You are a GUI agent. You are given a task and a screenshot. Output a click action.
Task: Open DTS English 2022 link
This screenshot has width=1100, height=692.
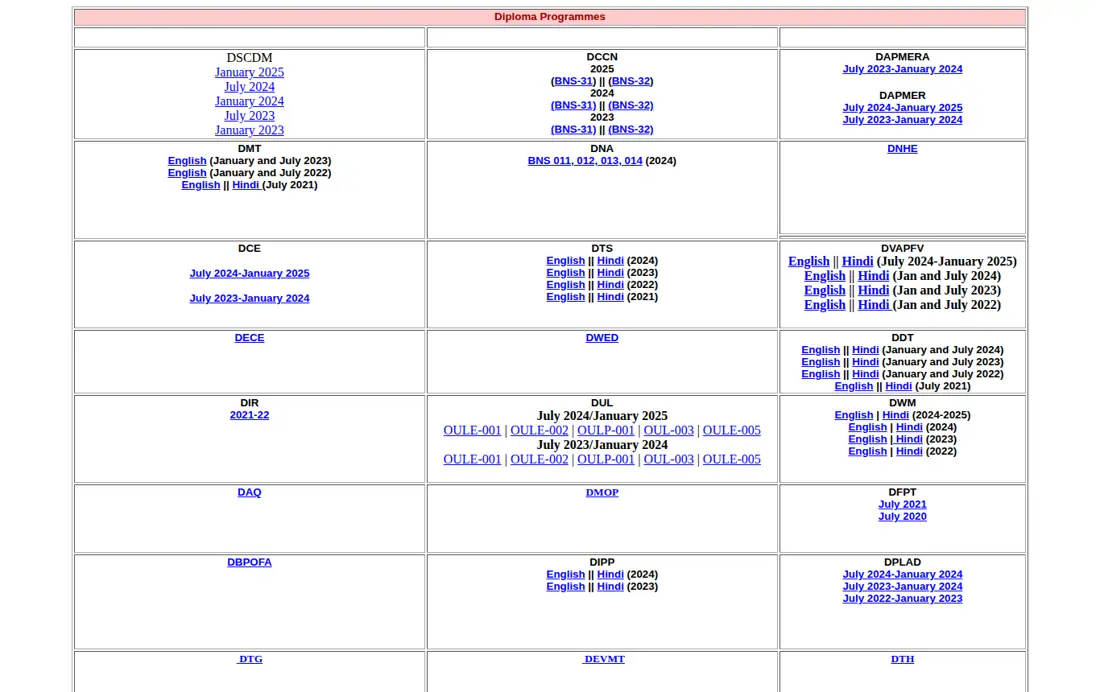click(565, 284)
